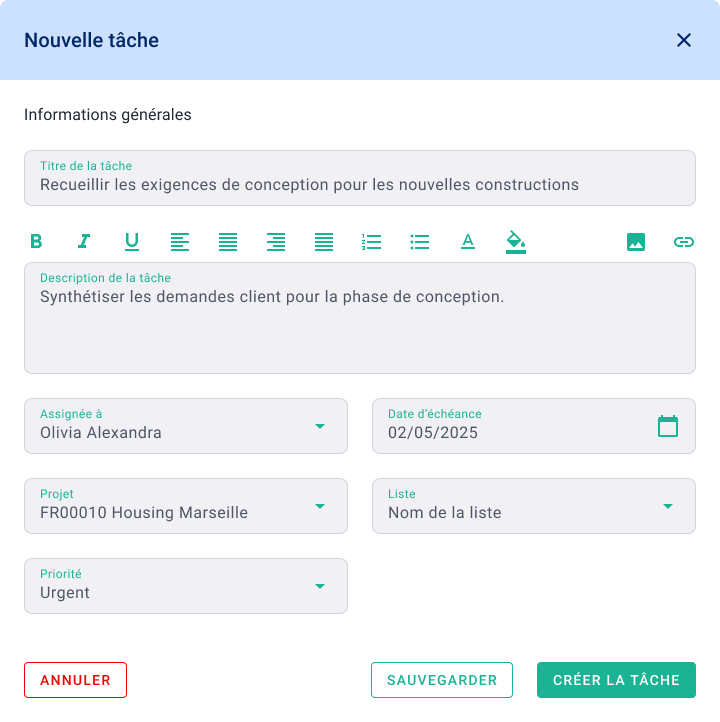This screenshot has width=720, height=722.
Task: Insert a bulleted list
Action: click(420, 241)
